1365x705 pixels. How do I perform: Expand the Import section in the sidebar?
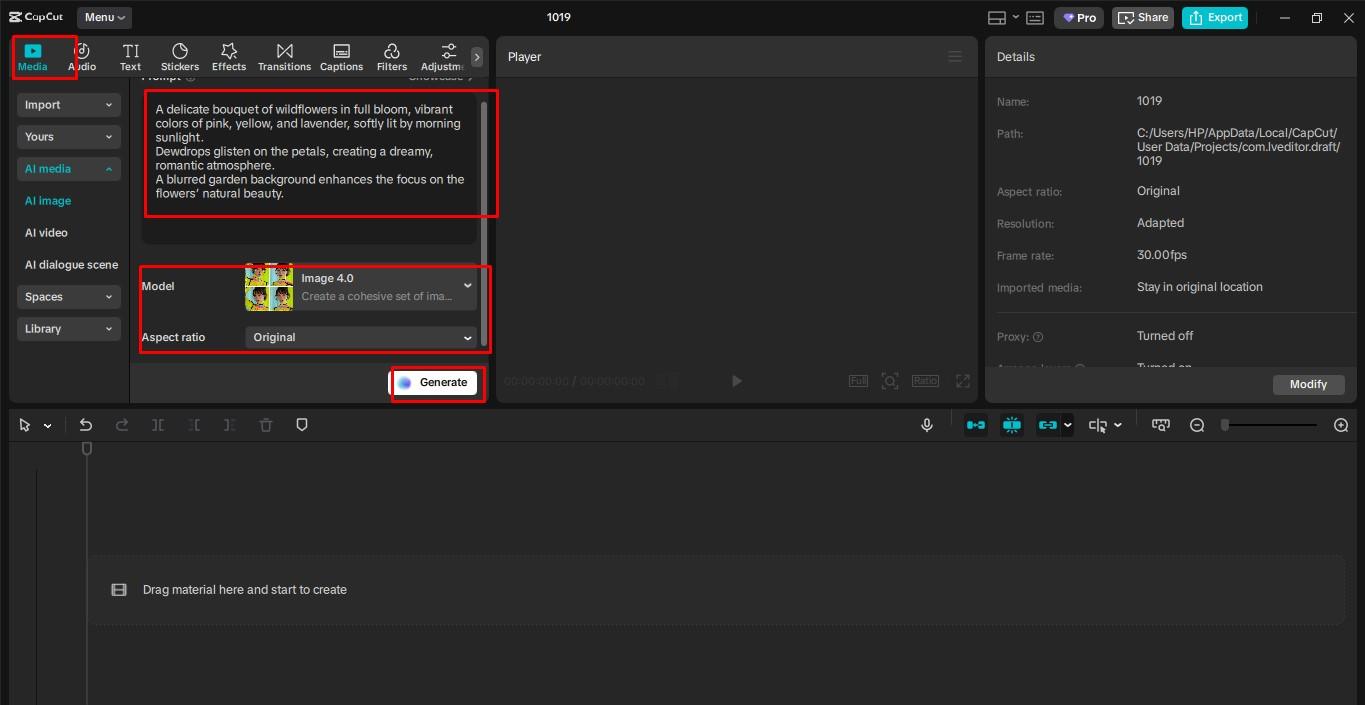click(69, 105)
